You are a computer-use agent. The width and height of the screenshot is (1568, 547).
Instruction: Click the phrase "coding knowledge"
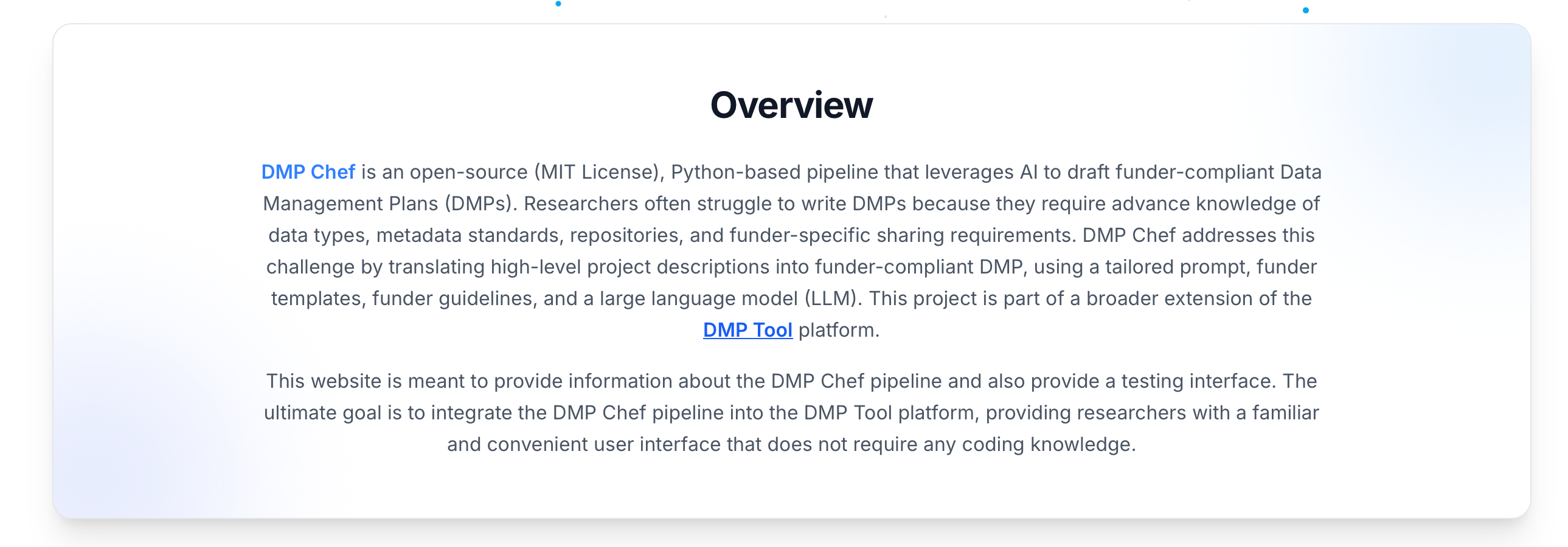(x=1047, y=445)
